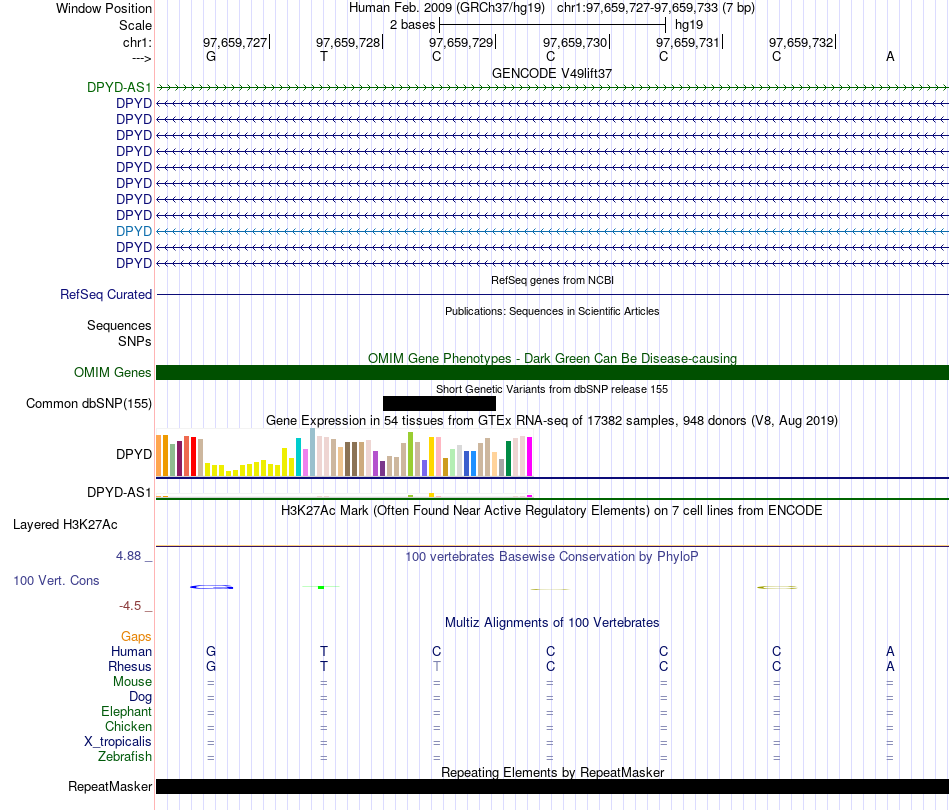Click the Dog species label
Viewport: 950px width, 810px height.
[x=141, y=697]
